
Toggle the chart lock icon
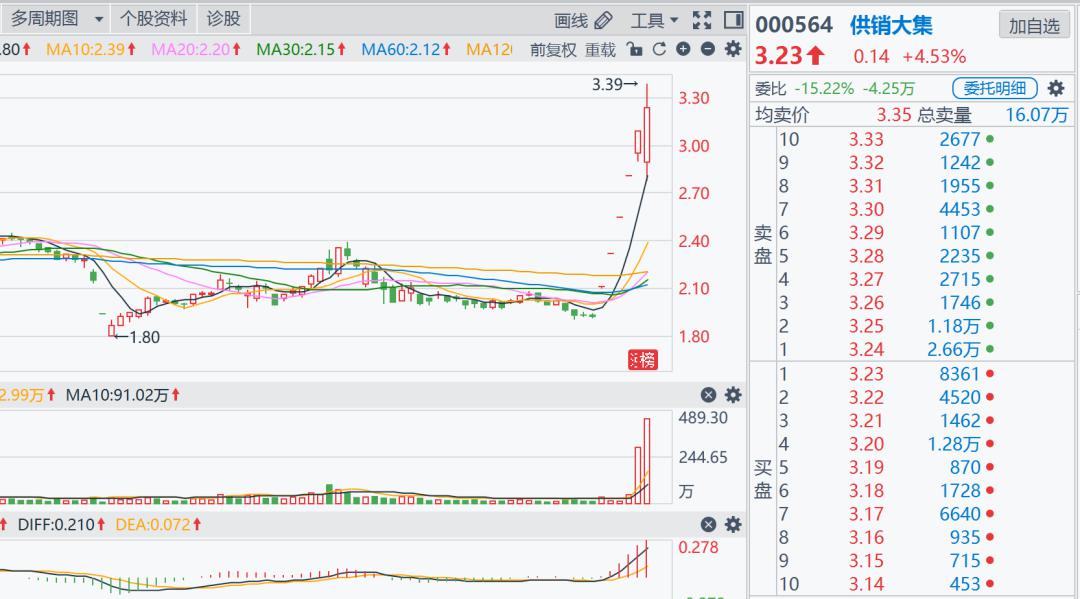tap(634, 49)
